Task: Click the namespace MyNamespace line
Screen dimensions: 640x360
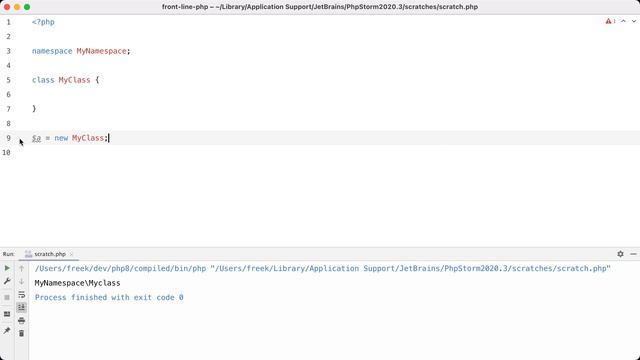Action: [81, 51]
